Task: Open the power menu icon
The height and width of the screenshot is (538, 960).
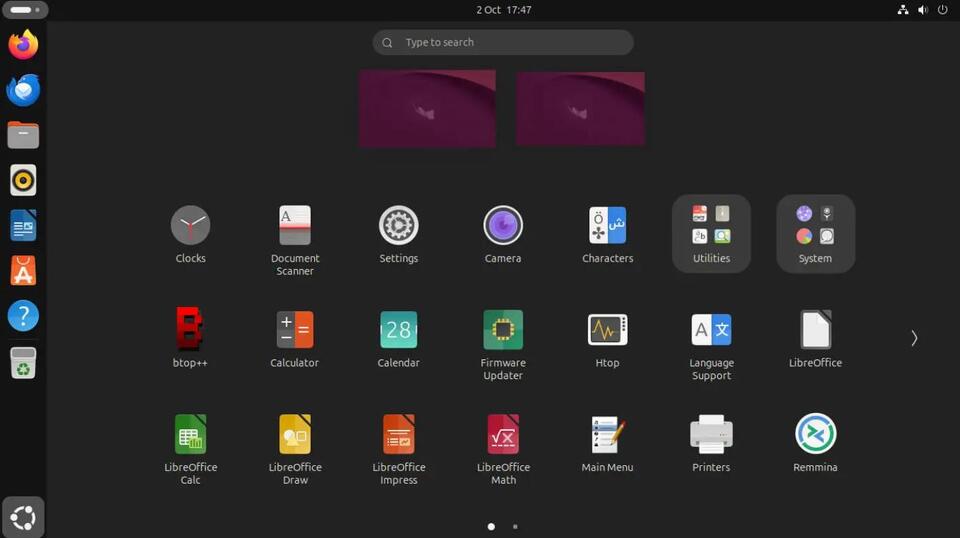Action: [942, 10]
